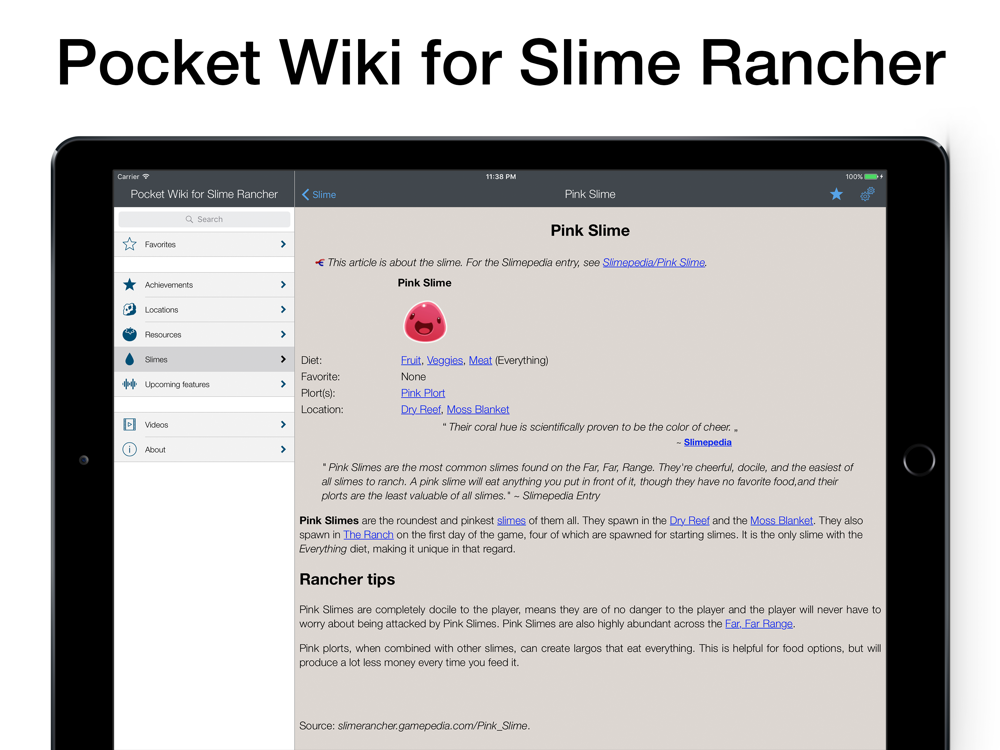Expand Locations row chevron

click(x=283, y=309)
